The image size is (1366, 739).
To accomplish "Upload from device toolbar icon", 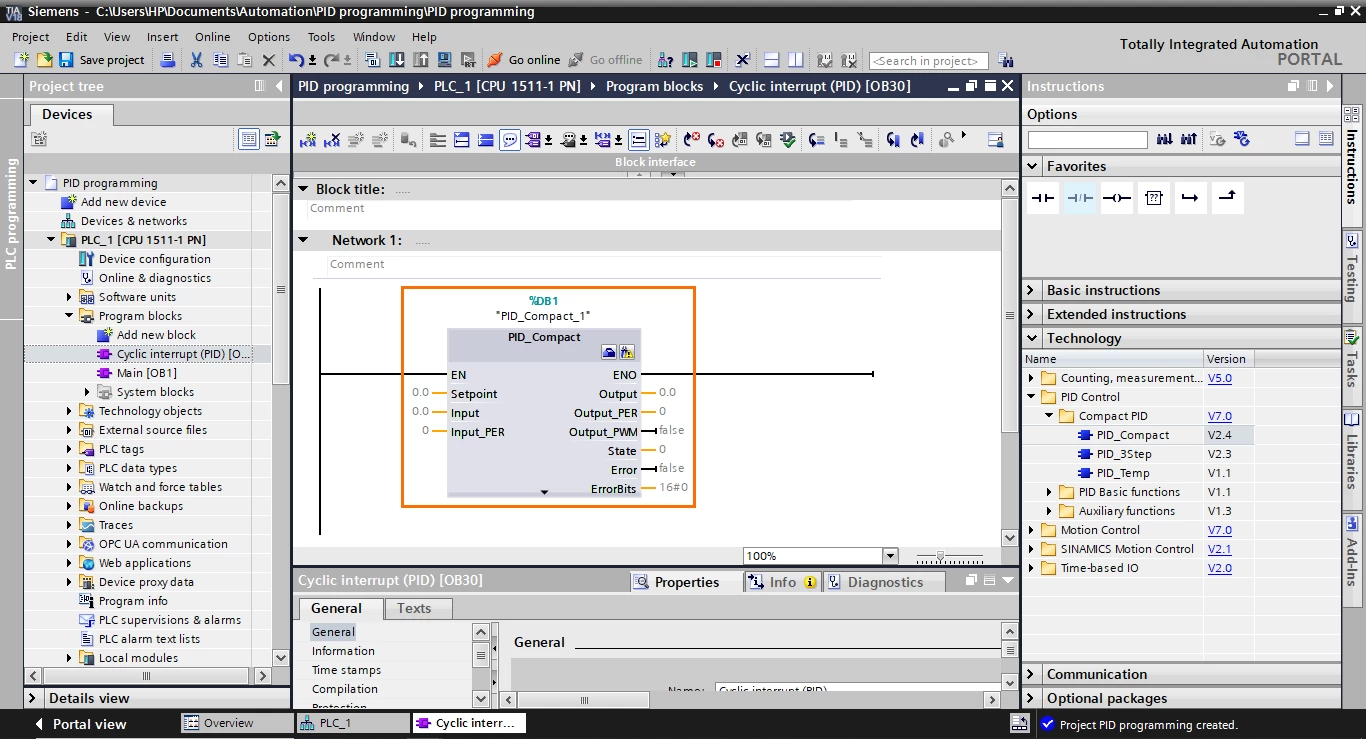I will pos(420,60).
